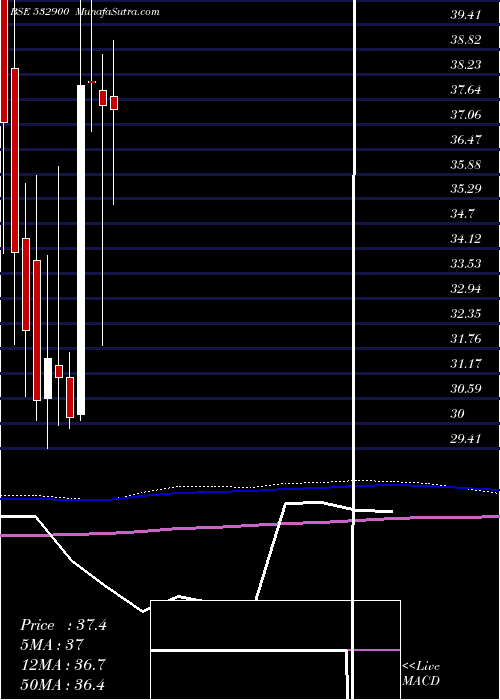
Task: Click the tiny red doji candle near 37.8
Action: click(92, 82)
